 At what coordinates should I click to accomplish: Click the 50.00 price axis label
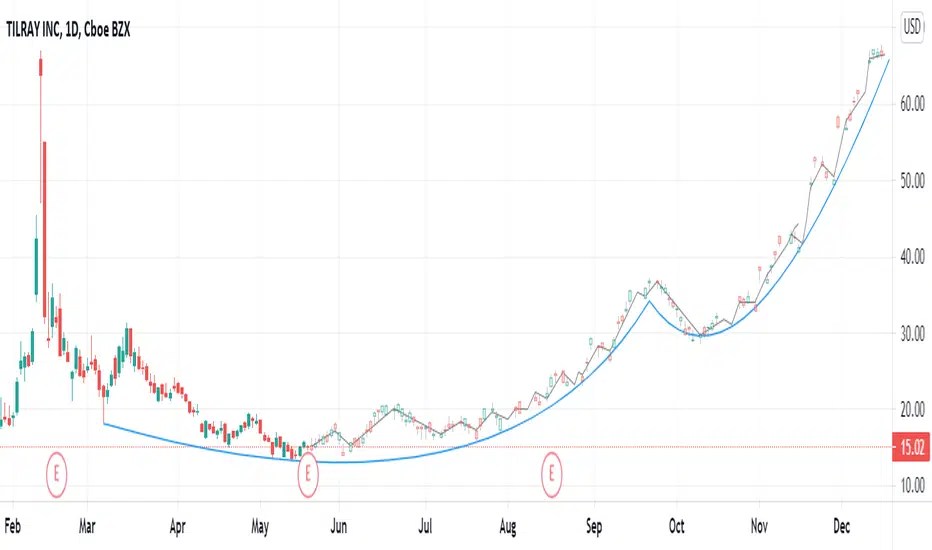pos(912,181)
